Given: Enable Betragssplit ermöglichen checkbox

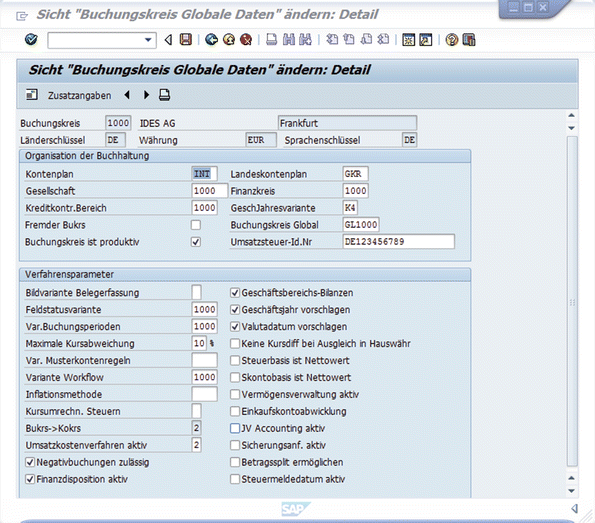Looking at the screenshot, I should click(x=235, y=462).
